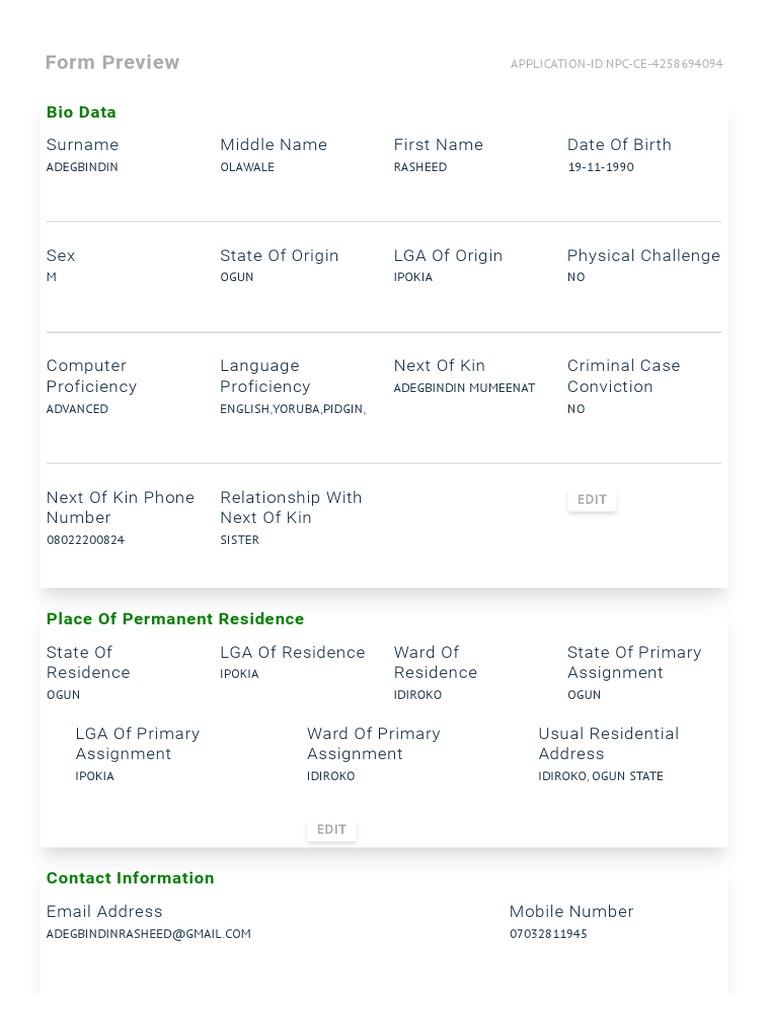Viewport: 768px width, 1024px height.
Task: Click the surname value ADEGBINDIN
Action: point(82,167)
